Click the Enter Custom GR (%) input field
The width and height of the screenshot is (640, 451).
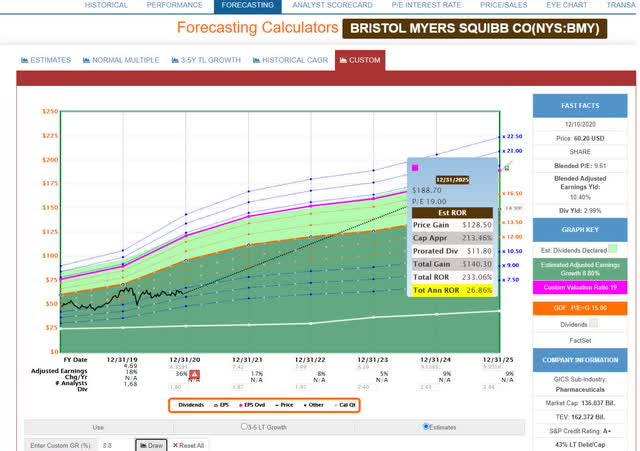pyautogui.click(x=116, y=445)
